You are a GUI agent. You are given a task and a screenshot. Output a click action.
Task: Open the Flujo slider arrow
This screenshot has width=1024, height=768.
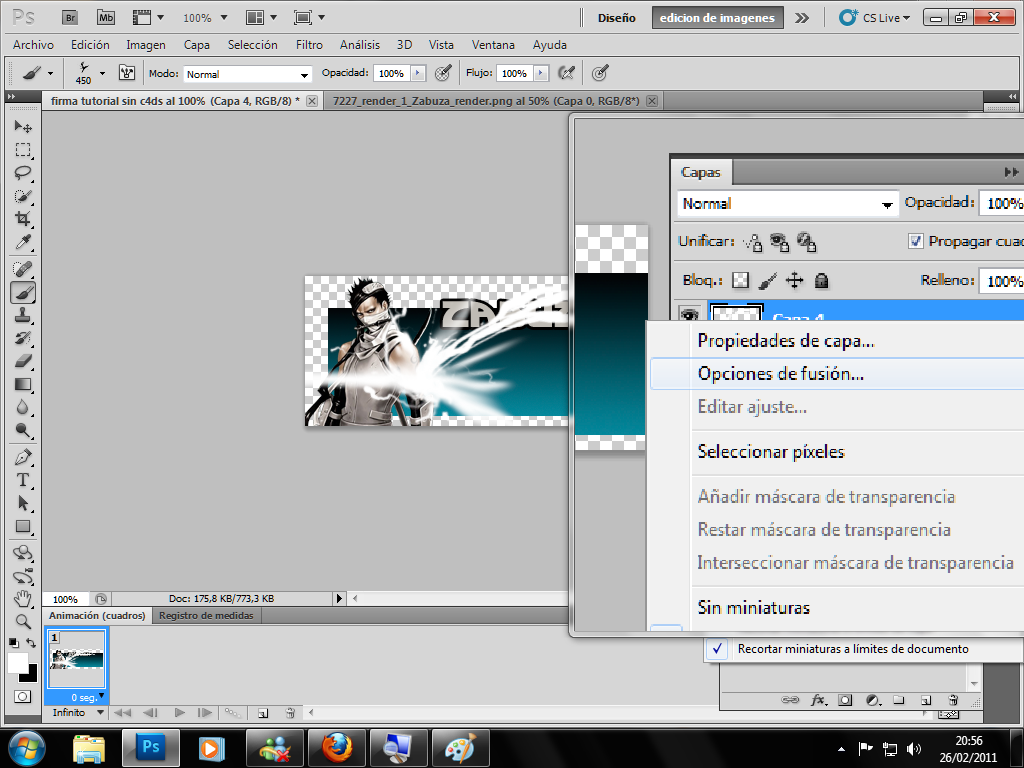pos(541,73)
